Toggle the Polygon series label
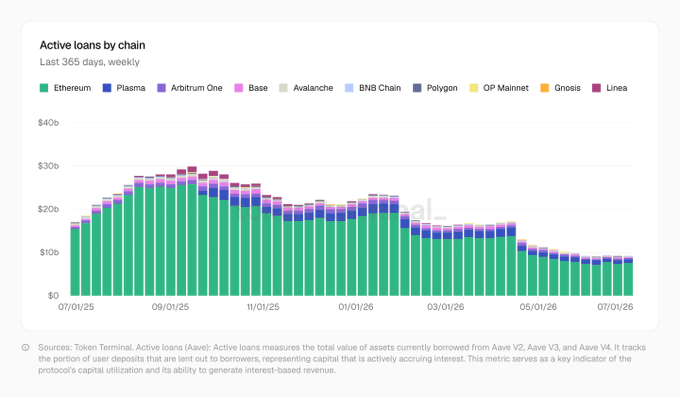The height and width of the screenshot is (397, 680). [442, 88]
